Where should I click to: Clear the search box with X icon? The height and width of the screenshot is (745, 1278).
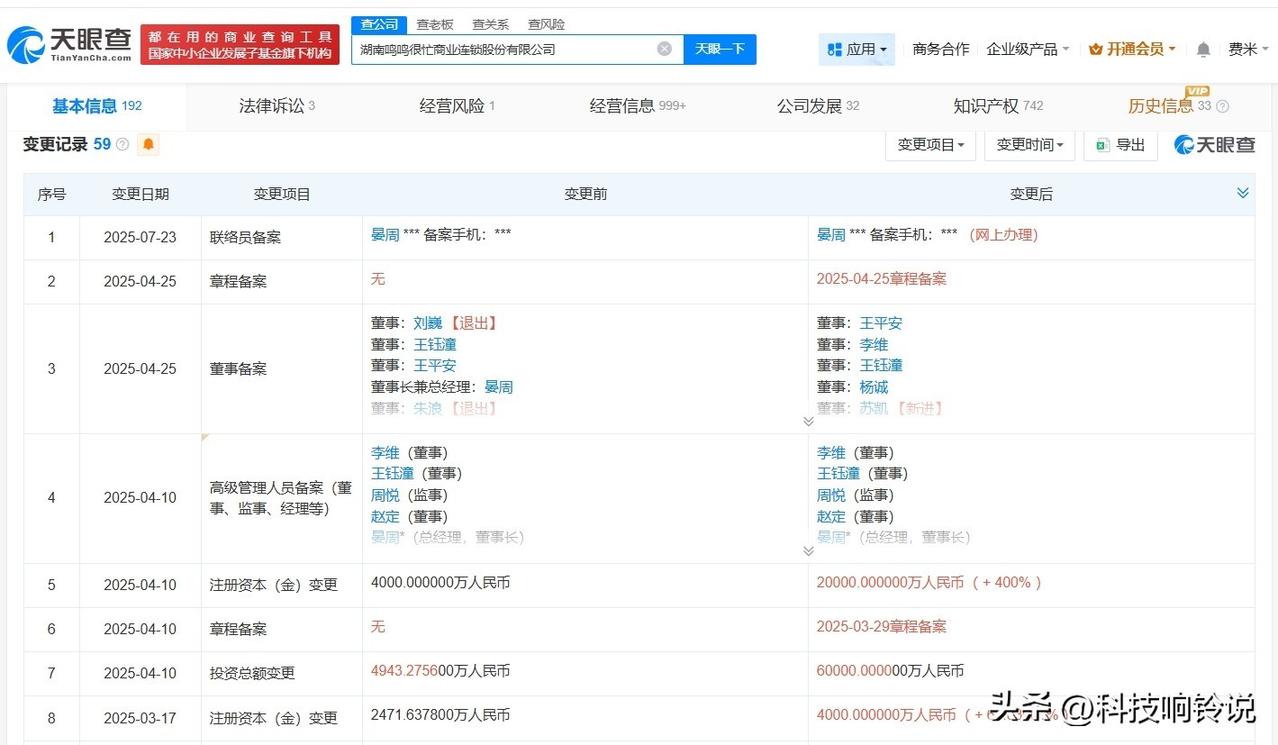664,49
